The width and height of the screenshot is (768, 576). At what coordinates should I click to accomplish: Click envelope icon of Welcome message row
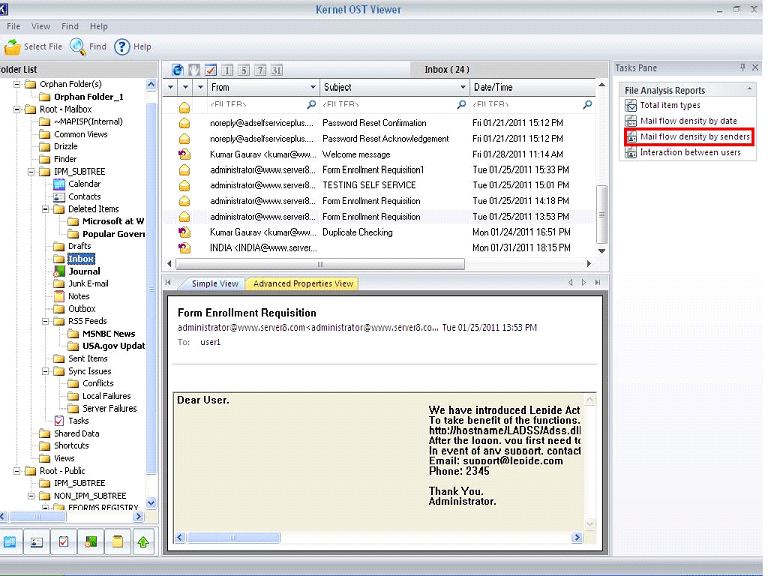click(185, 155)
